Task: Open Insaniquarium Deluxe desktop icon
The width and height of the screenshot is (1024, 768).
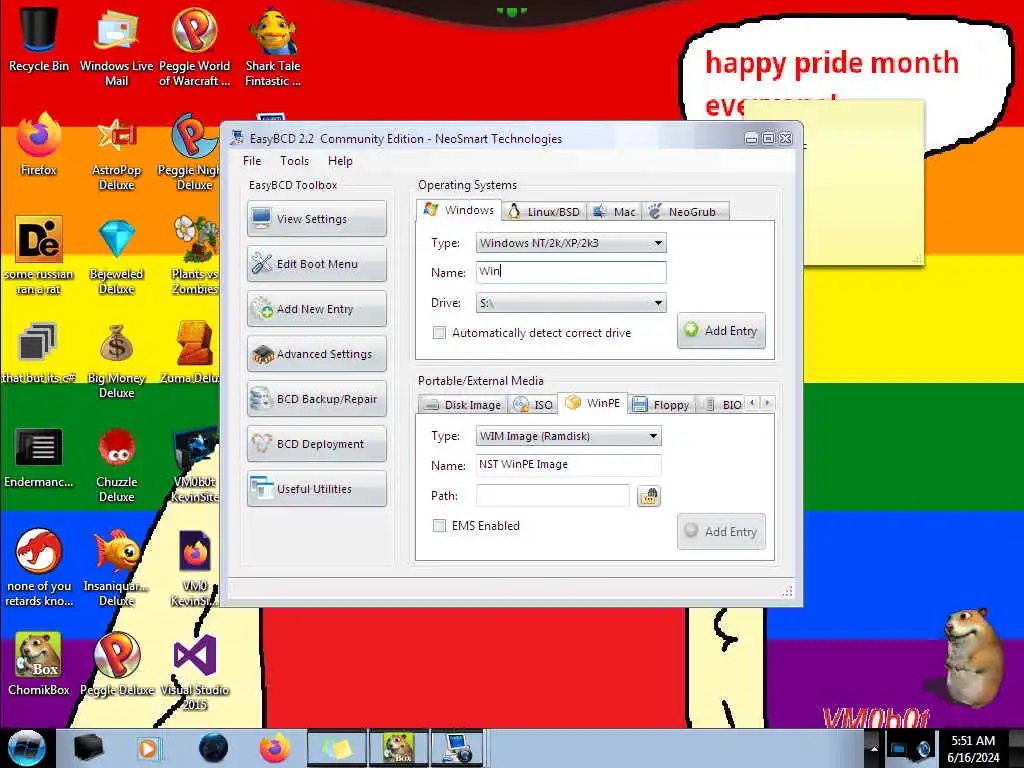Action: pyautogui.click(x=117, y=567)
